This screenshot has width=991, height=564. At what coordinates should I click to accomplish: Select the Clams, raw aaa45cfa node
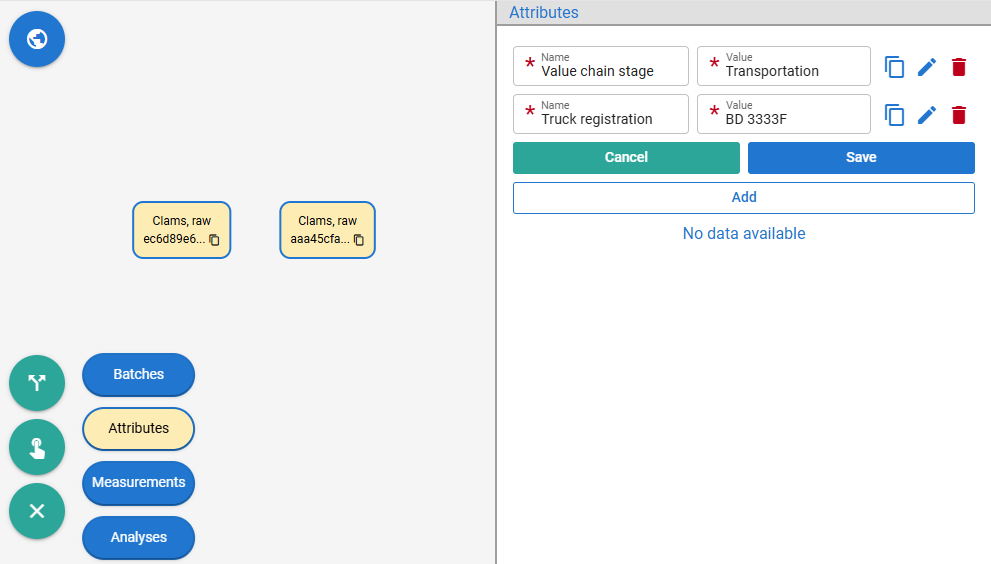click(x=327, y=230)
